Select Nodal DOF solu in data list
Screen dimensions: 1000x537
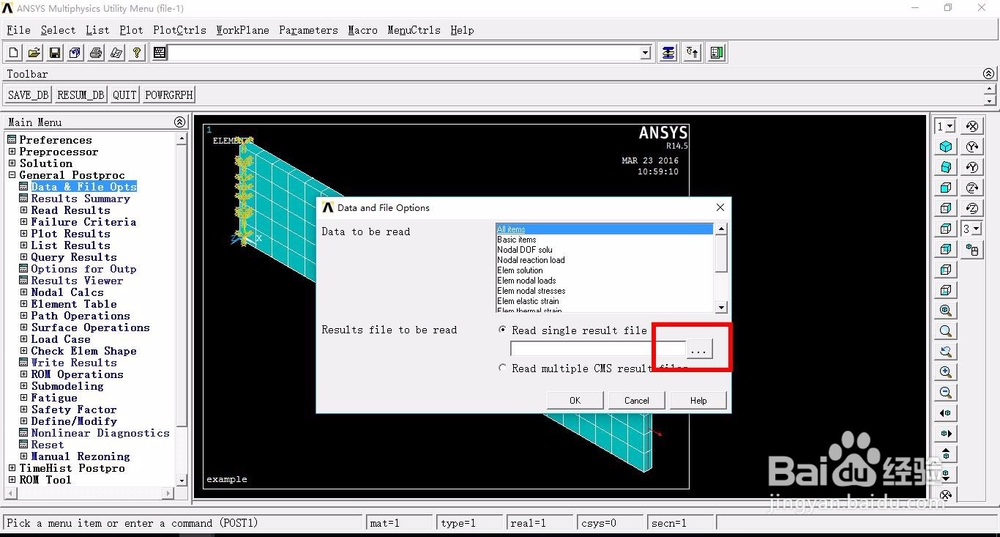[x=525, y=250]
